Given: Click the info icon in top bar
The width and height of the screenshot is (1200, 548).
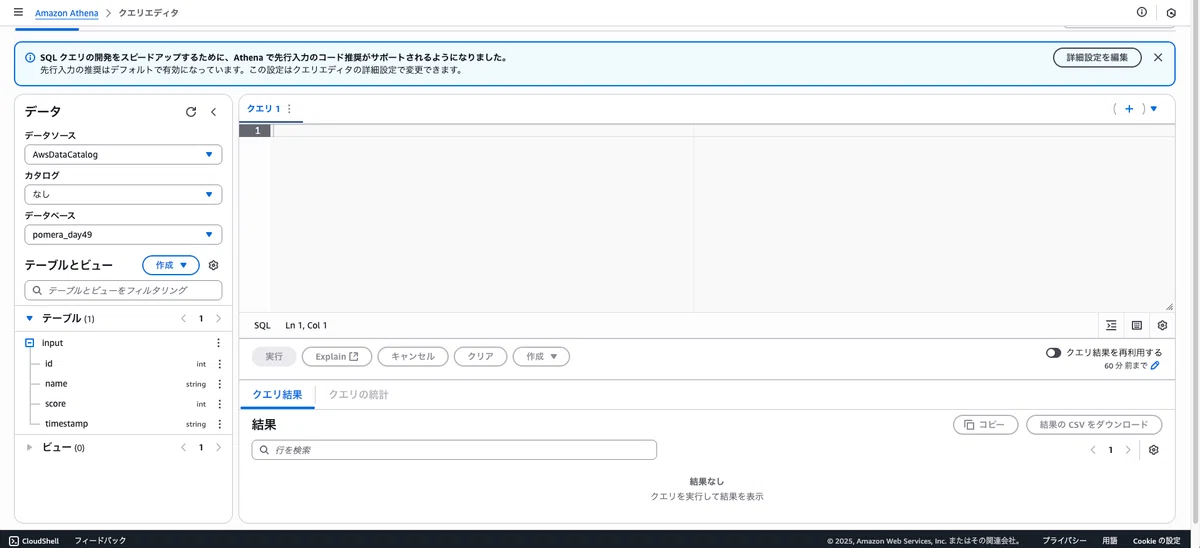Looking at the screenshot, I should (1142, 13).
